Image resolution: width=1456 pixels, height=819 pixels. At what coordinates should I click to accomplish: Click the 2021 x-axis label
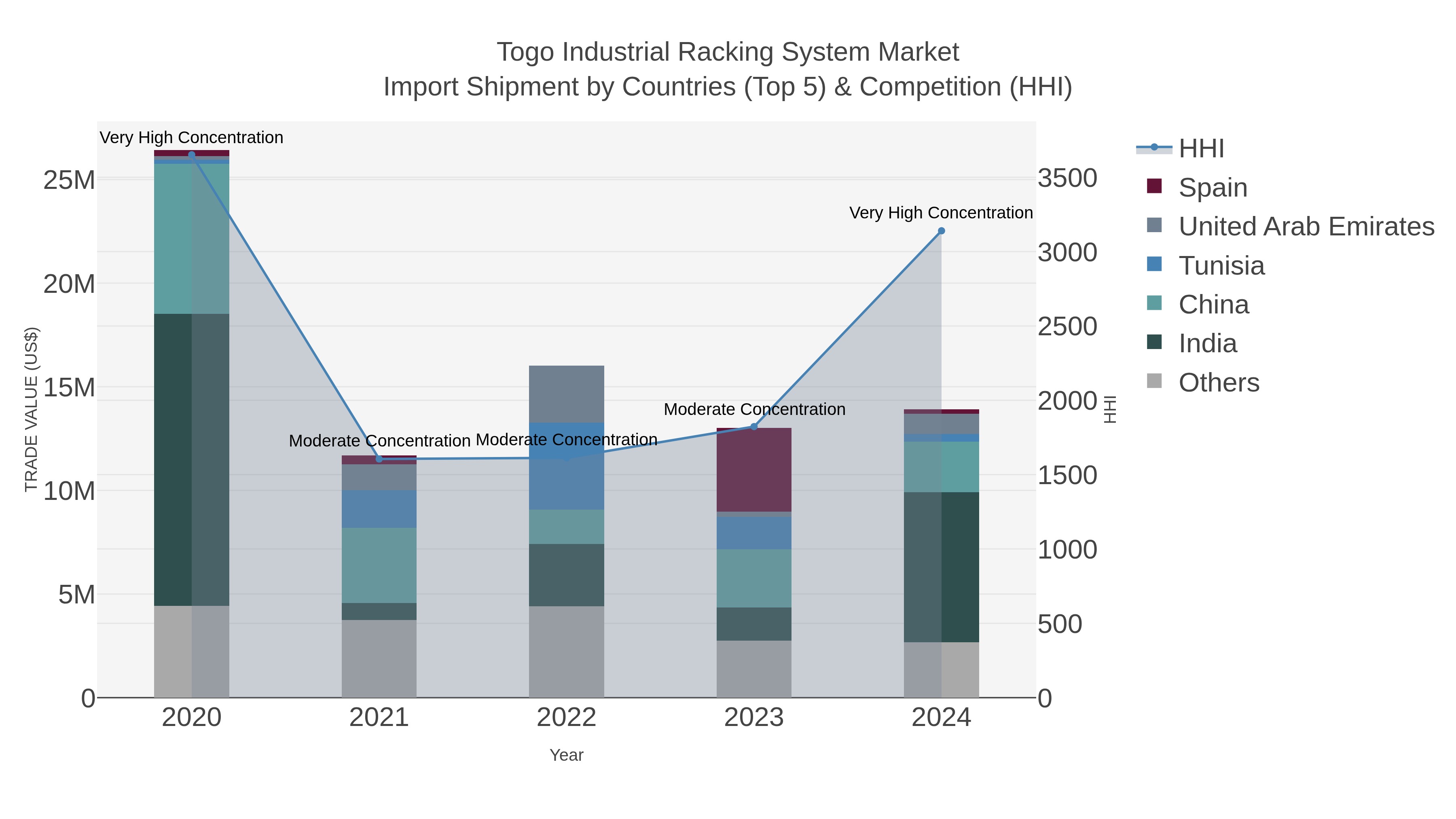click(x=379, y=717)
